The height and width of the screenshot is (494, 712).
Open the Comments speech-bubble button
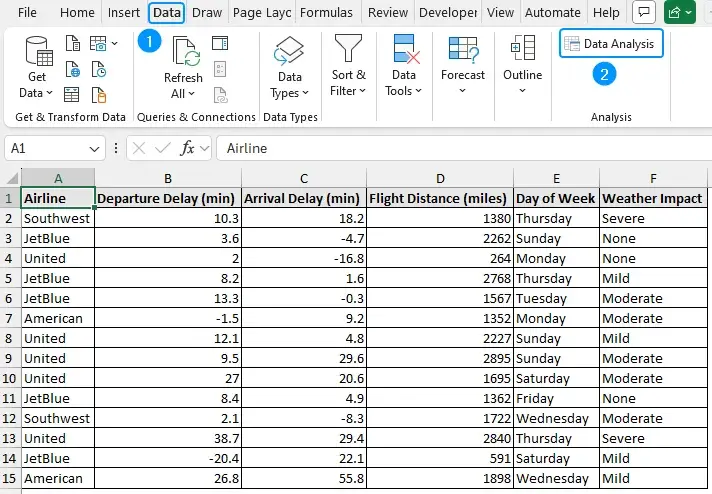(x=643, y=12)
